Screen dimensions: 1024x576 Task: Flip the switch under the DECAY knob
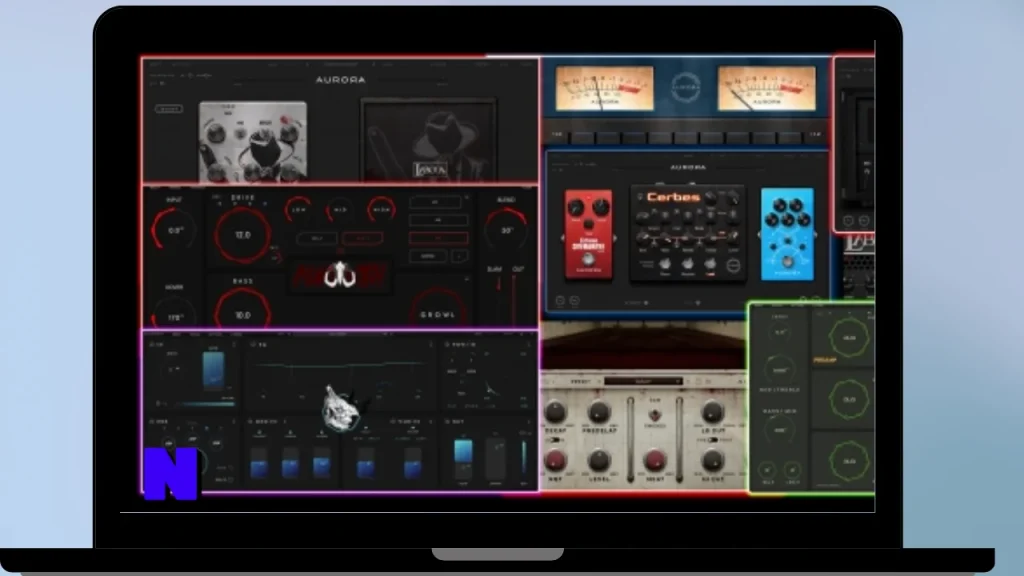(556, 441)
